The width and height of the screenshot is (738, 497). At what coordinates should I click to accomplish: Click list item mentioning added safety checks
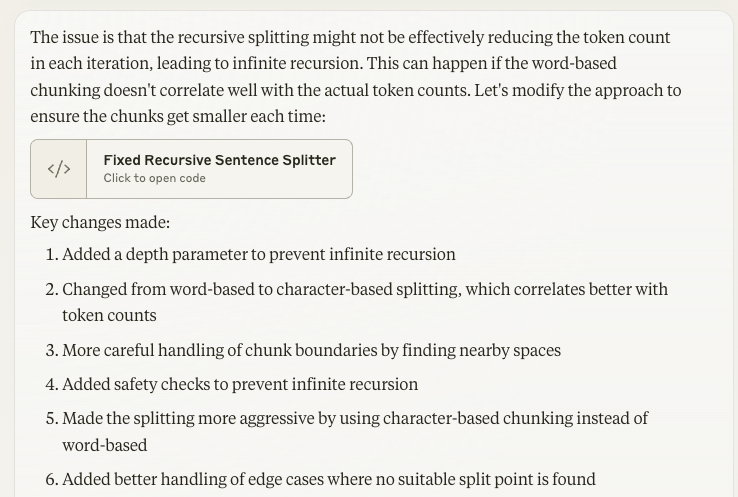[x=240, y=384]
